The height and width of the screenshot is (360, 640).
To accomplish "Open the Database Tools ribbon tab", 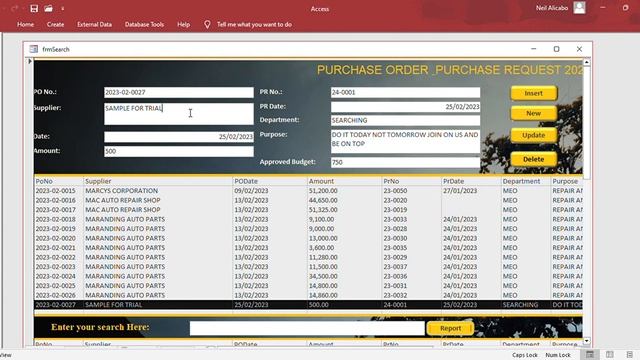I will [144, 24].
